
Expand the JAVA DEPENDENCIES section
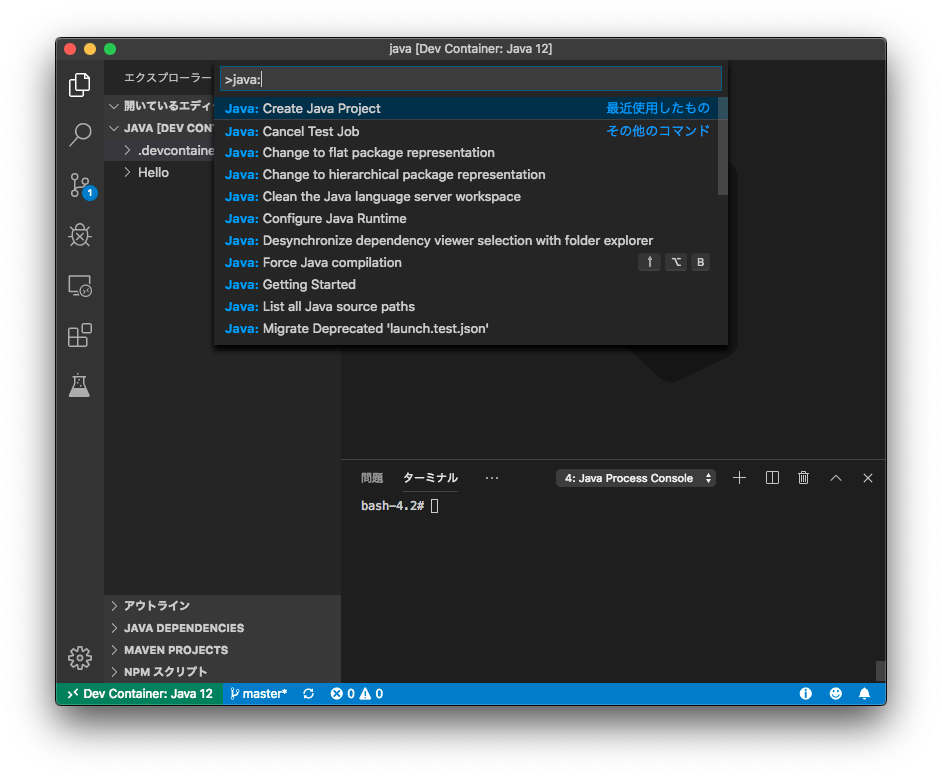(x=222, y=628)
